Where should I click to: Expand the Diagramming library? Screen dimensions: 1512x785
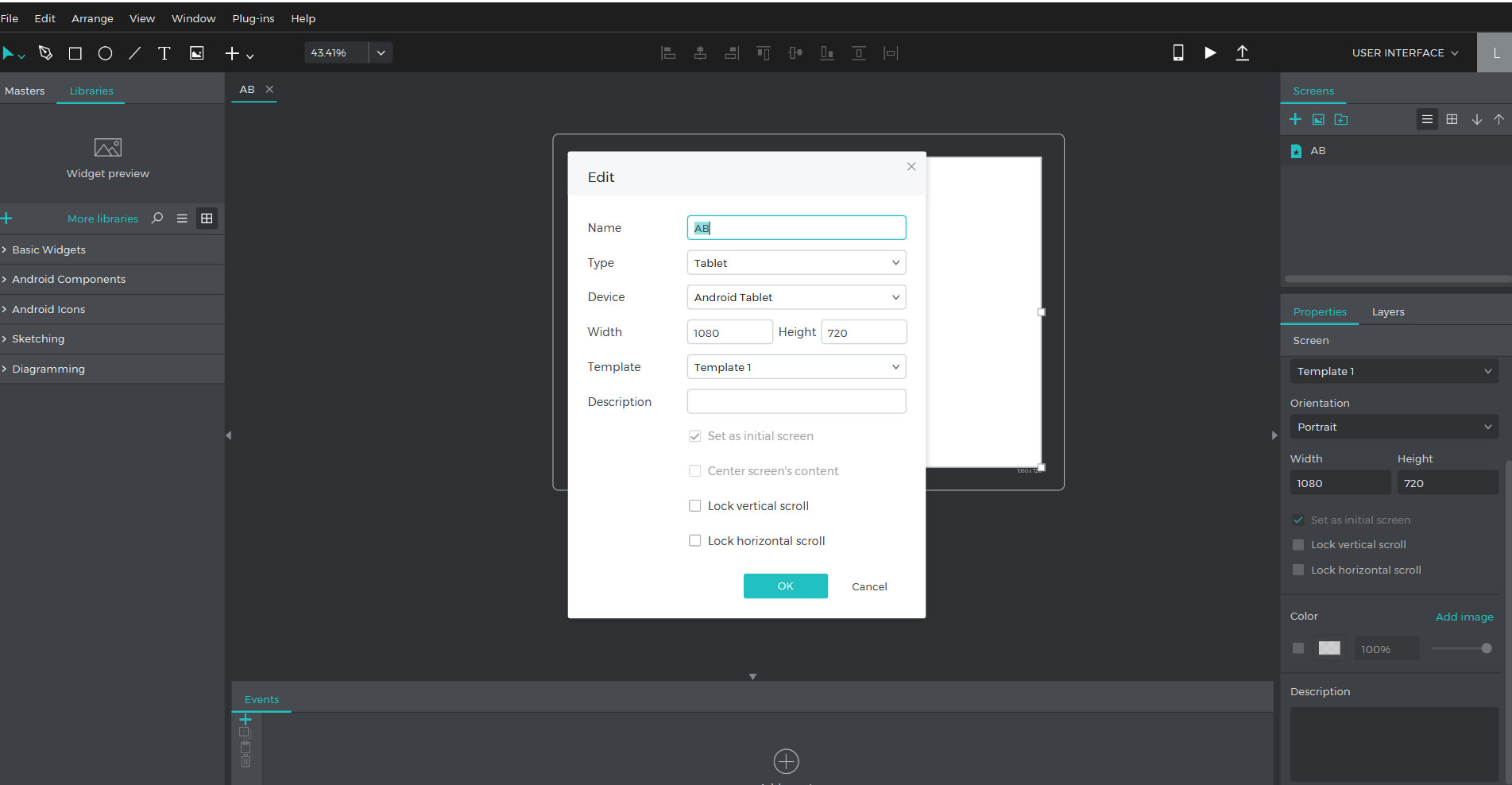(x=112, y=369)
